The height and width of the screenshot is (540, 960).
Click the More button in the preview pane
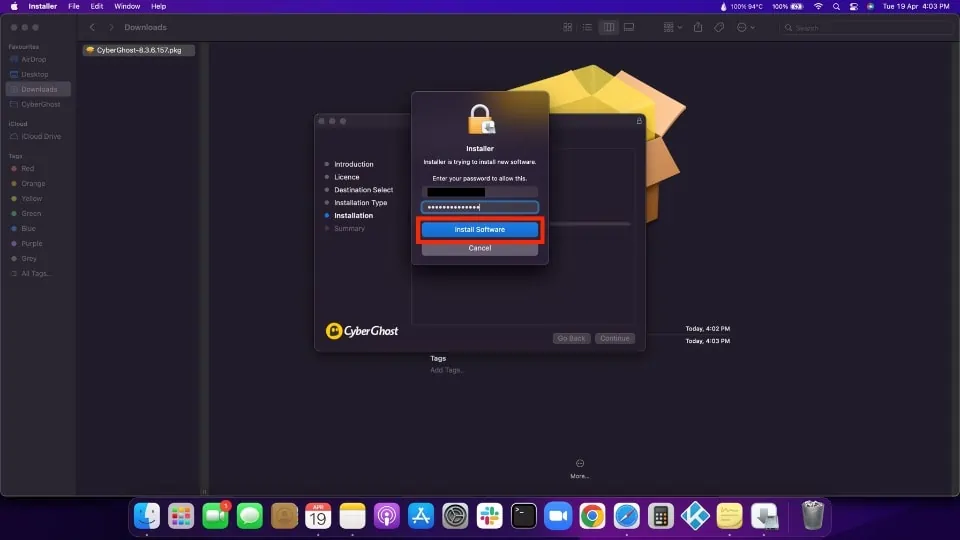coord(580,468)
